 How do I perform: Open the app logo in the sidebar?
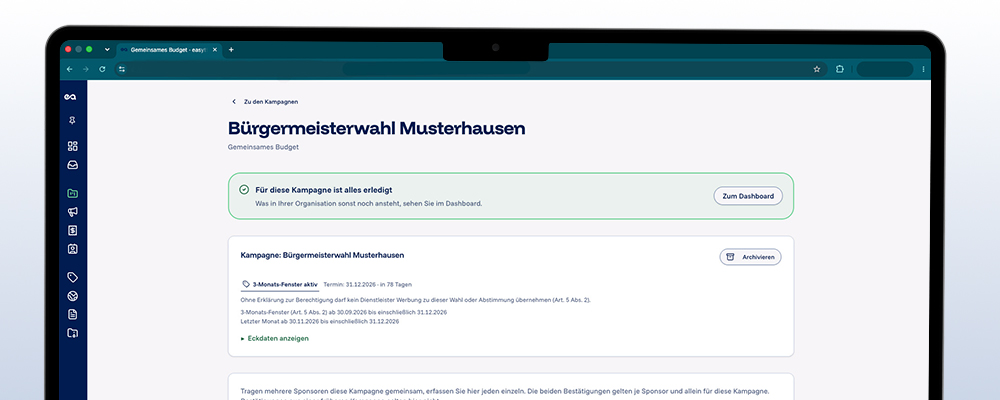pos(70,97)
